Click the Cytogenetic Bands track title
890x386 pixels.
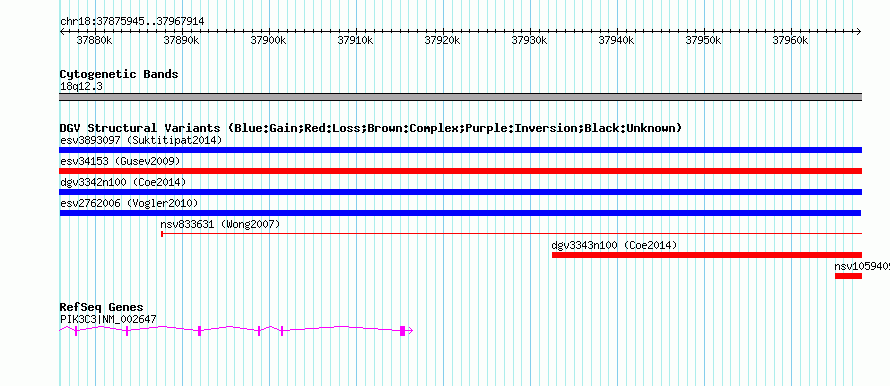click(x=119, y=74)
